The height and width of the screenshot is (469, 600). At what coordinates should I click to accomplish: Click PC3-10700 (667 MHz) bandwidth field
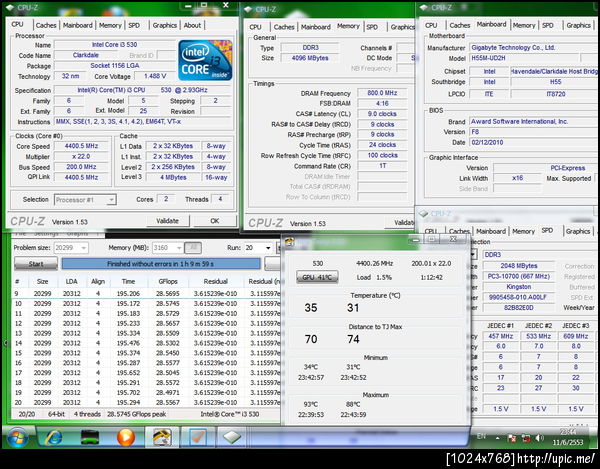coord(518,276)
